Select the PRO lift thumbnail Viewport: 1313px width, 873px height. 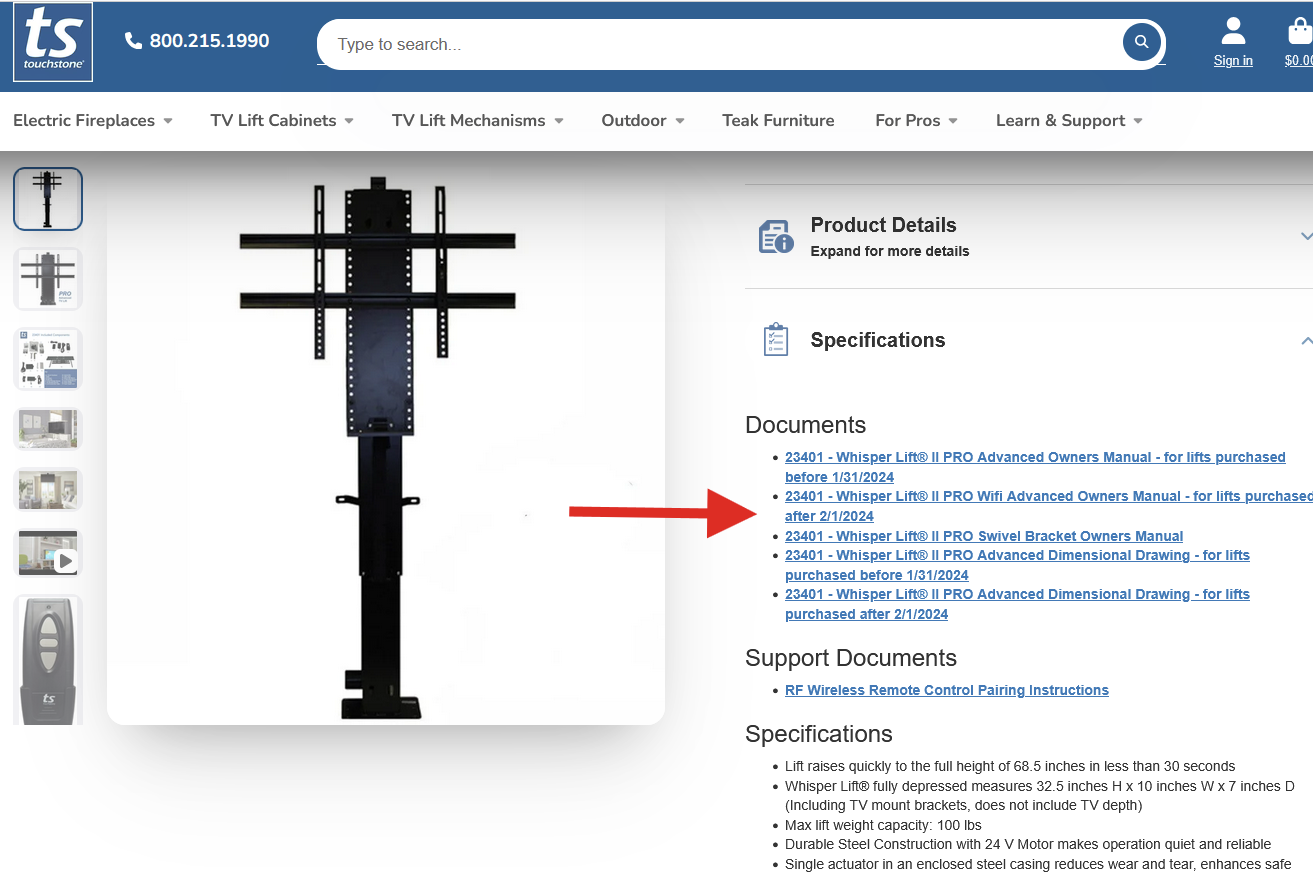(48, 279)
